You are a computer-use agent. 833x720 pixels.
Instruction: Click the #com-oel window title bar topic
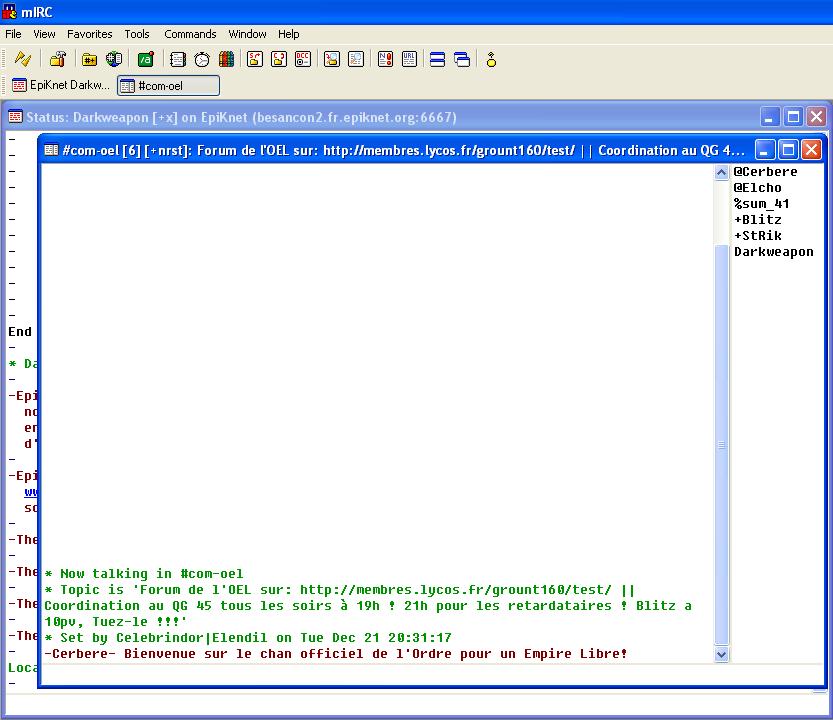pos(403,150)
